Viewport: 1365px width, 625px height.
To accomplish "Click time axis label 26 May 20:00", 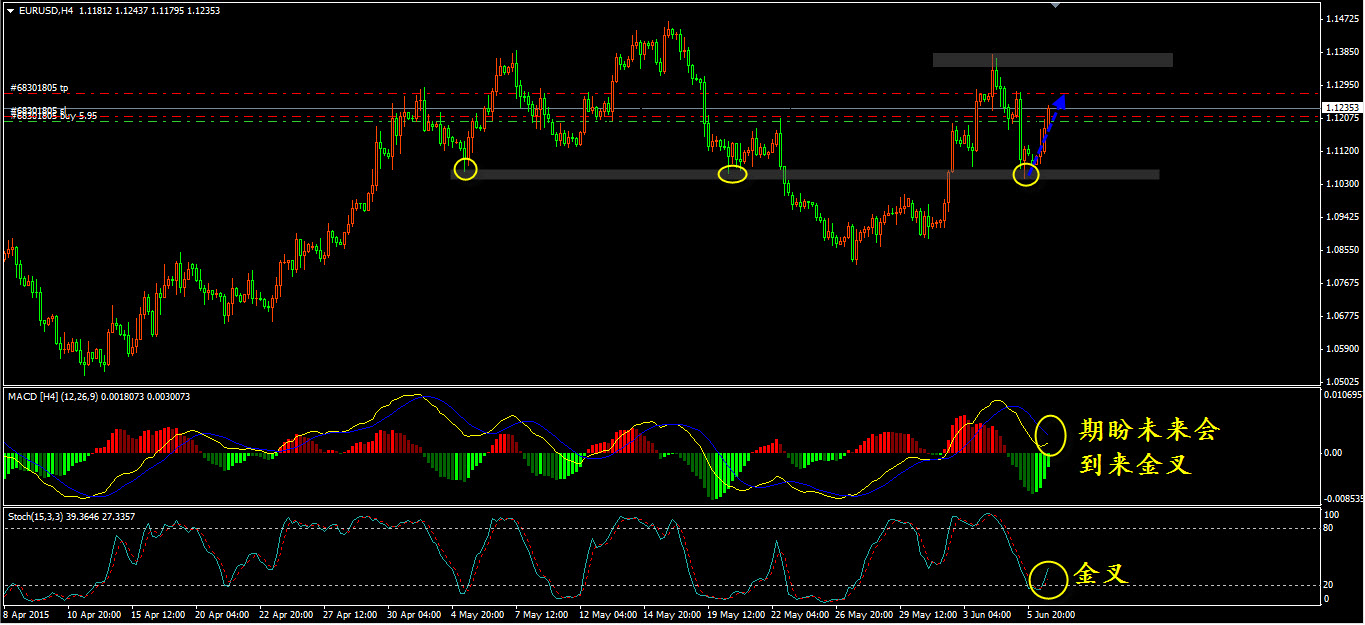I will pyautogui.click(x=863, y=613).
